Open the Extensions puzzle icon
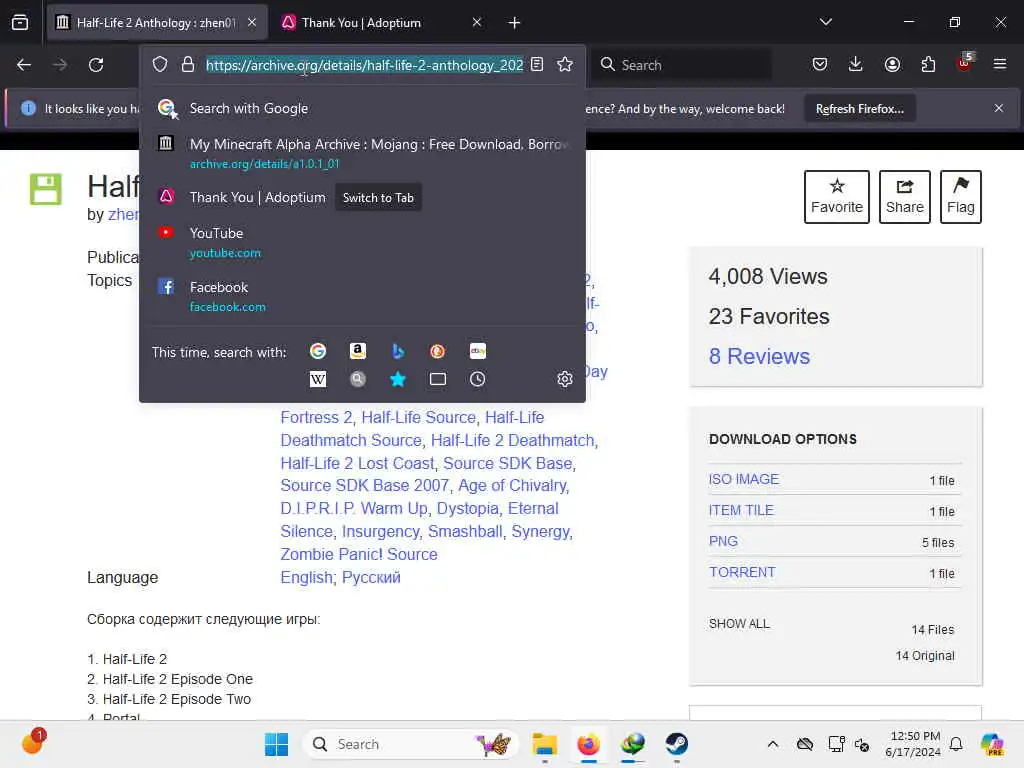 [928, 65]
